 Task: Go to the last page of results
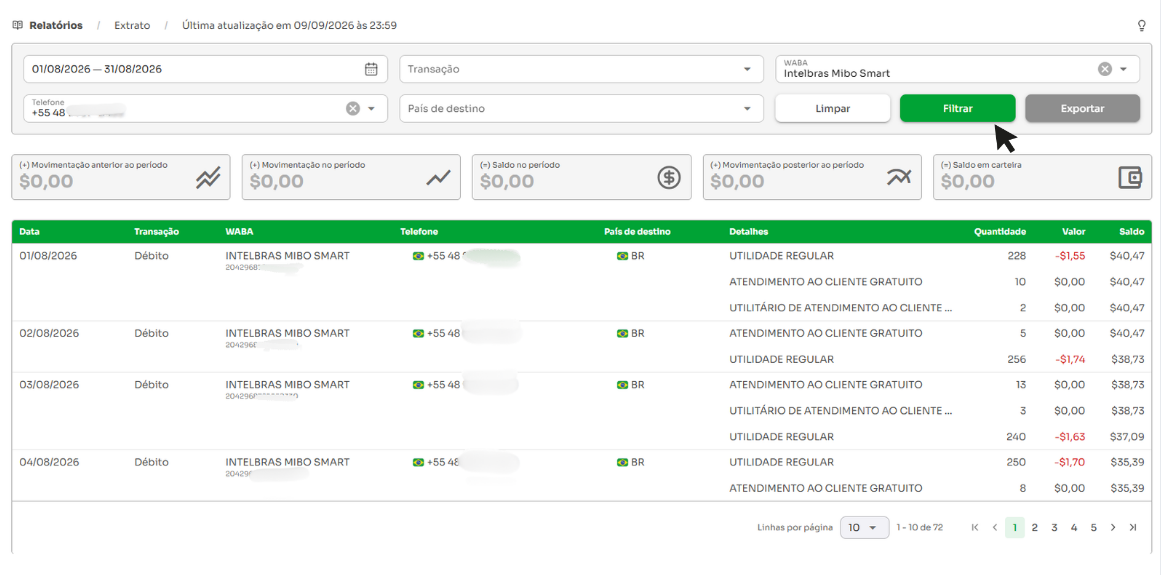[1133, 528]
